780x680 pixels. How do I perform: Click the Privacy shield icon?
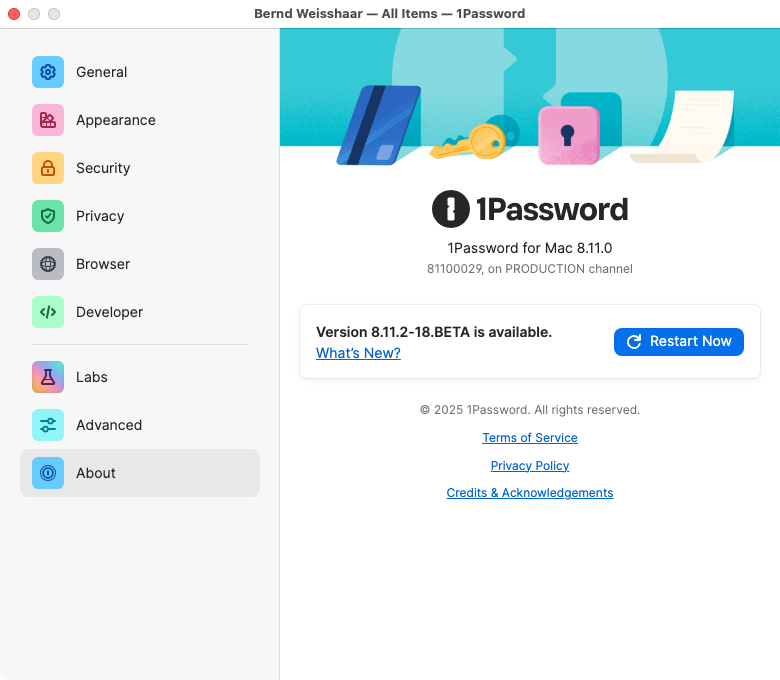48,216
